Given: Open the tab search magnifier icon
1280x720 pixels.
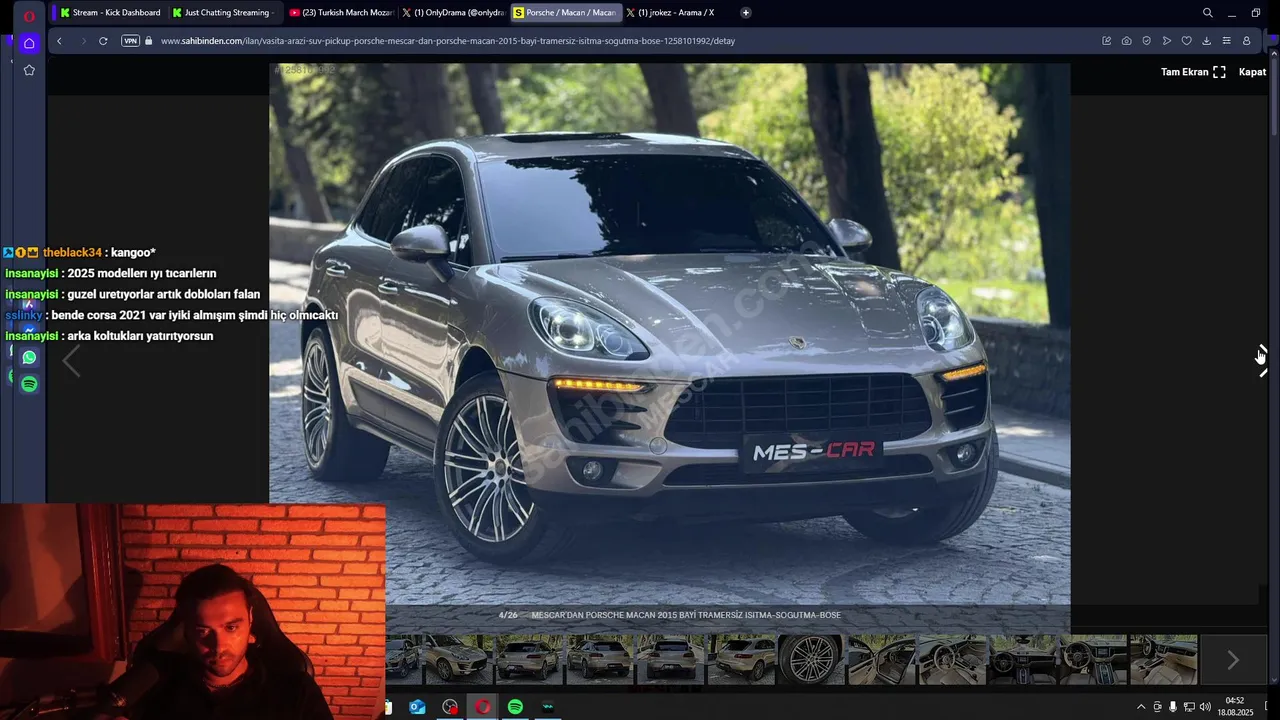Looking at the screenshot, I should click(x=1208, y=13).
